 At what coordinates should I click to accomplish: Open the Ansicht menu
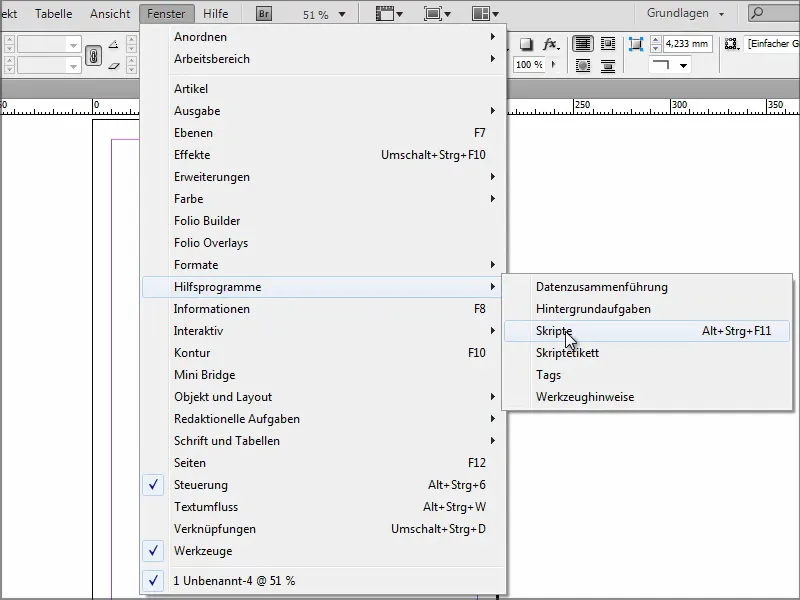(110, 14)
